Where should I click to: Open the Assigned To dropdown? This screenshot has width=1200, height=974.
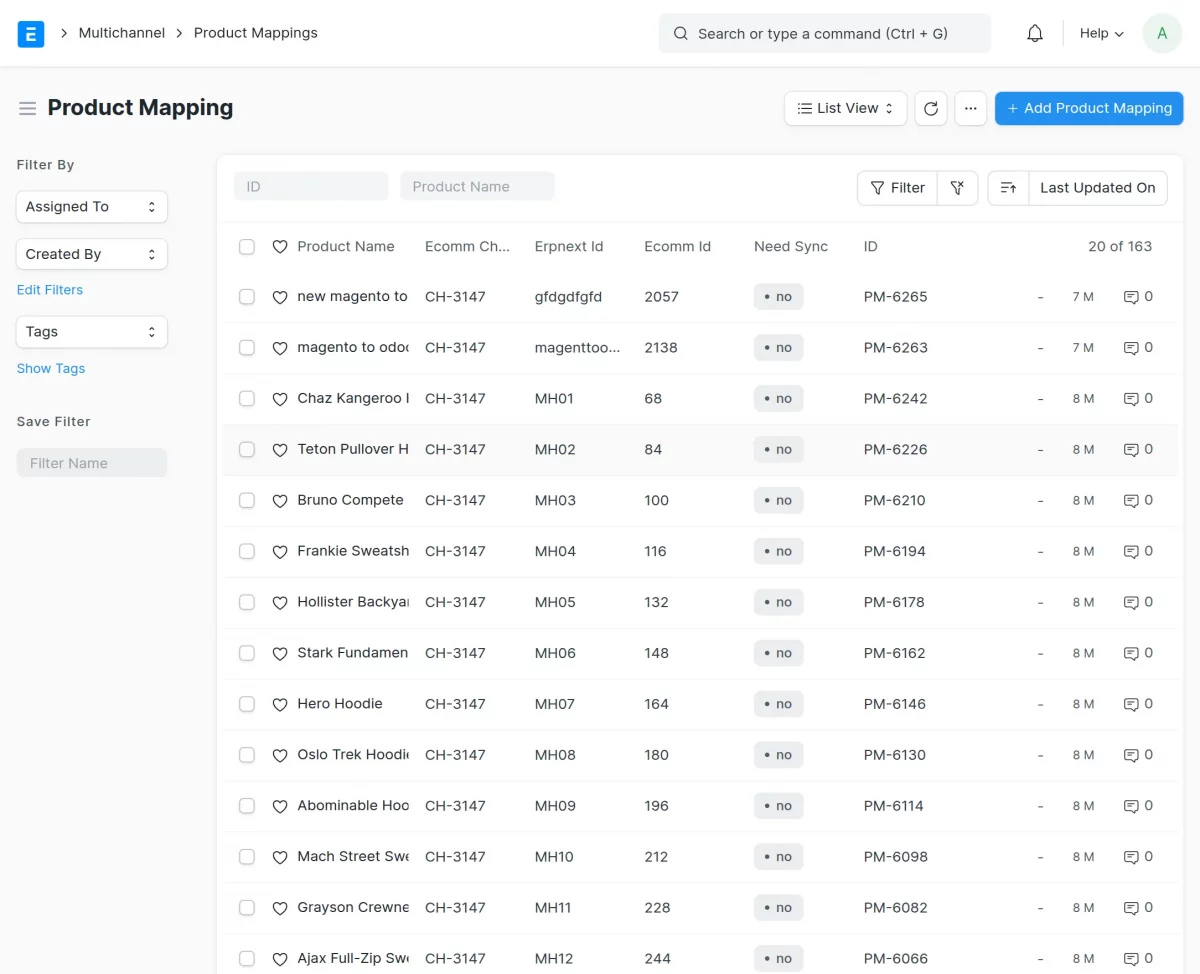pyautogui.click(x=92, y=207)
